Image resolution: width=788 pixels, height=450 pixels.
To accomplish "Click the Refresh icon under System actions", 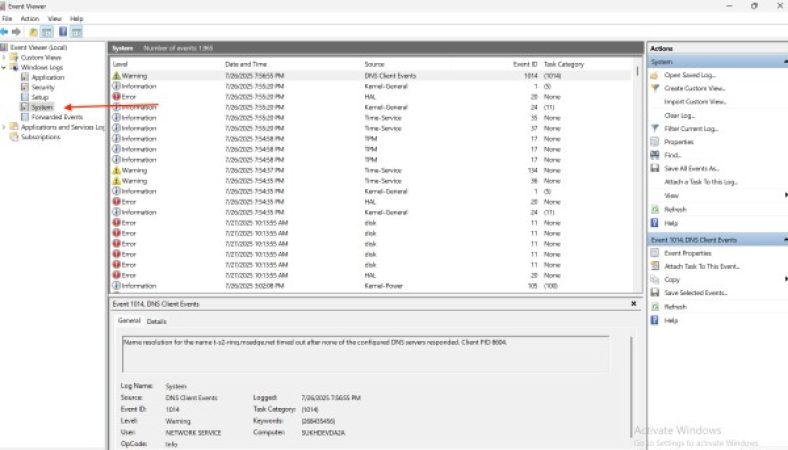I will tap(654, 209).
